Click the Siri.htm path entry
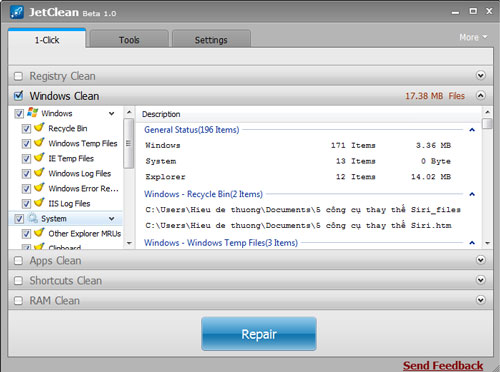The width and height of the screenshot is (500, 372). (x=298, y=225)
